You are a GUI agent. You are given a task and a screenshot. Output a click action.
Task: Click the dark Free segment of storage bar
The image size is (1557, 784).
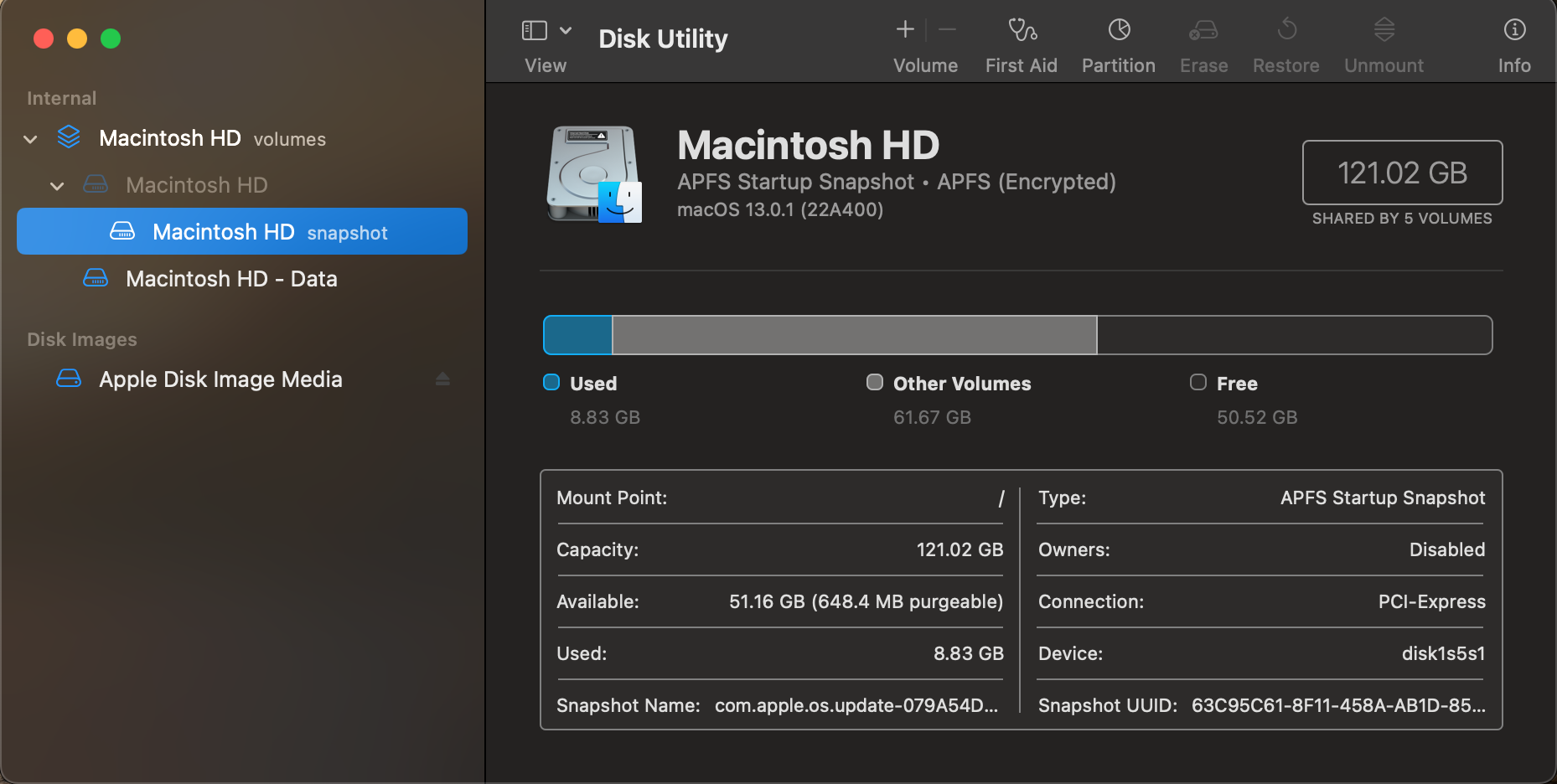(x=1295, y=335)
